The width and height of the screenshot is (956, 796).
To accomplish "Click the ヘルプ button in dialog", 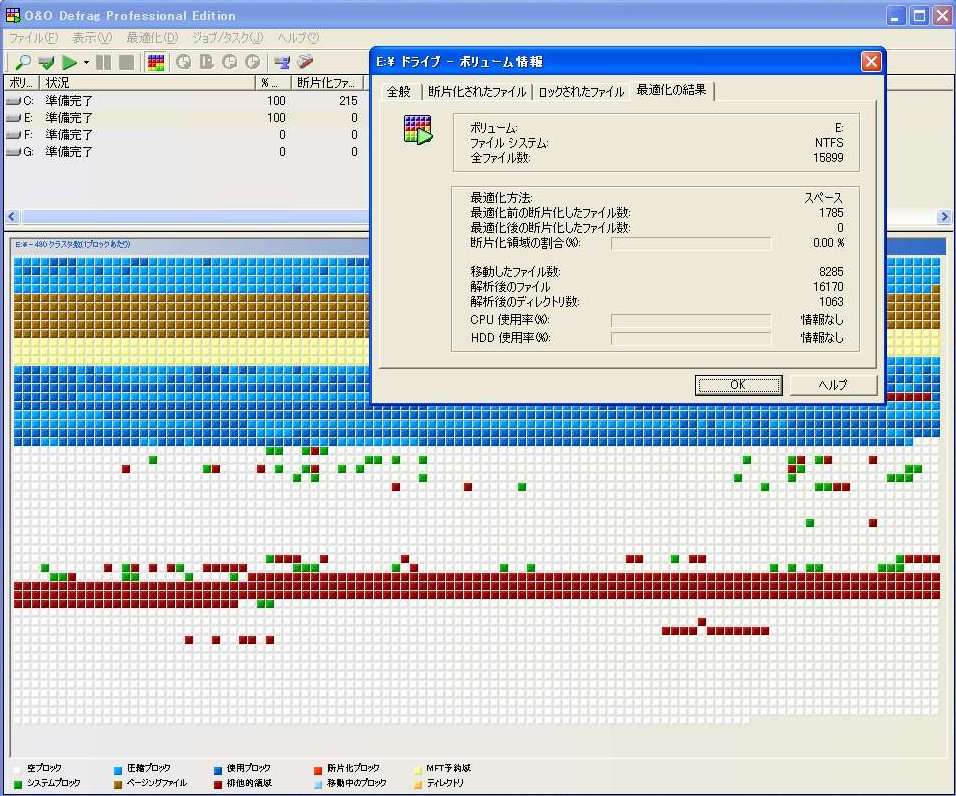I will 833,385.
